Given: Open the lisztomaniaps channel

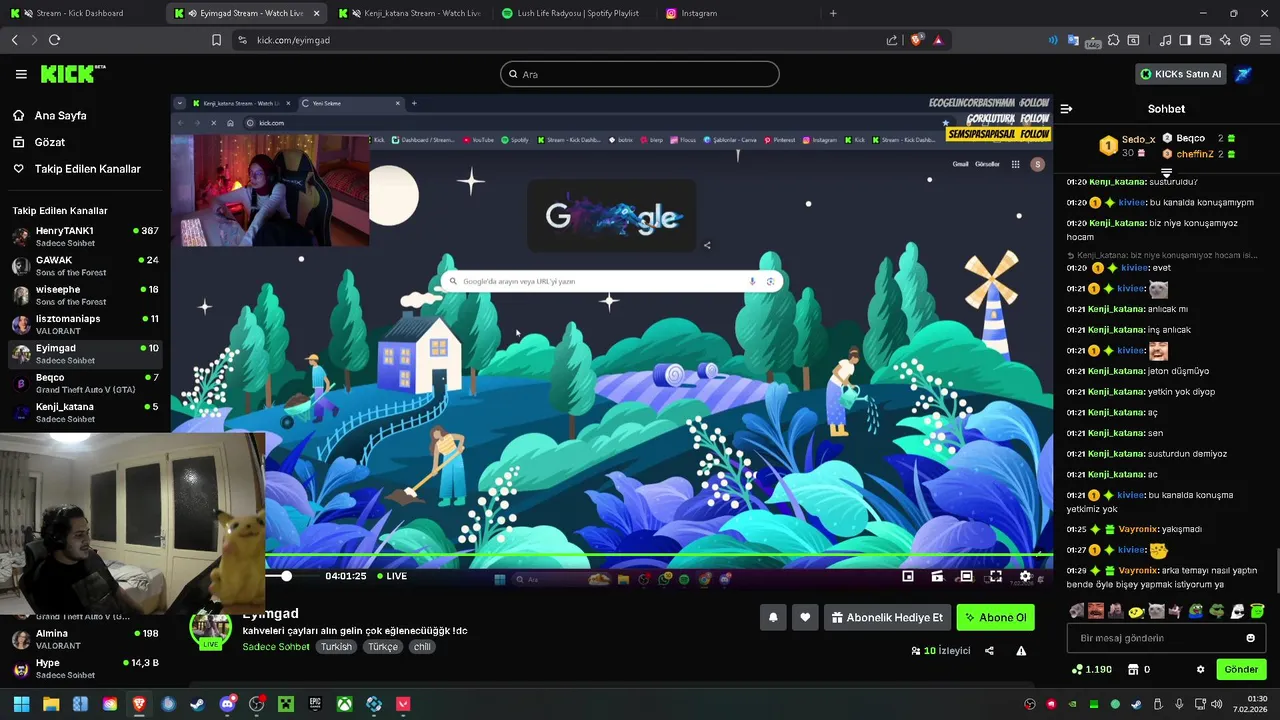Looking at the screenshot, I should [x=85, y=324].
